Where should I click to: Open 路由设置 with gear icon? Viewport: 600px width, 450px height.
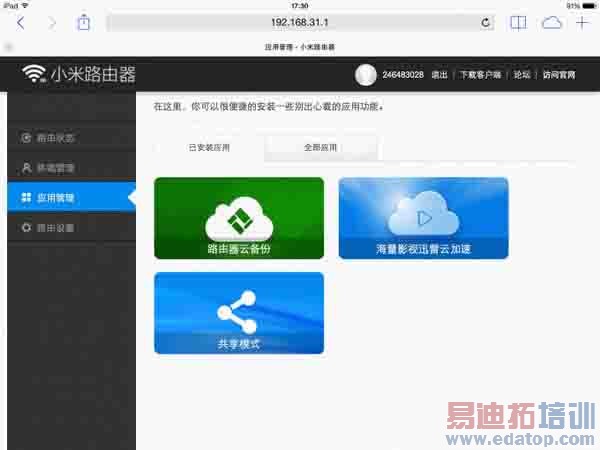pos(72,228)
